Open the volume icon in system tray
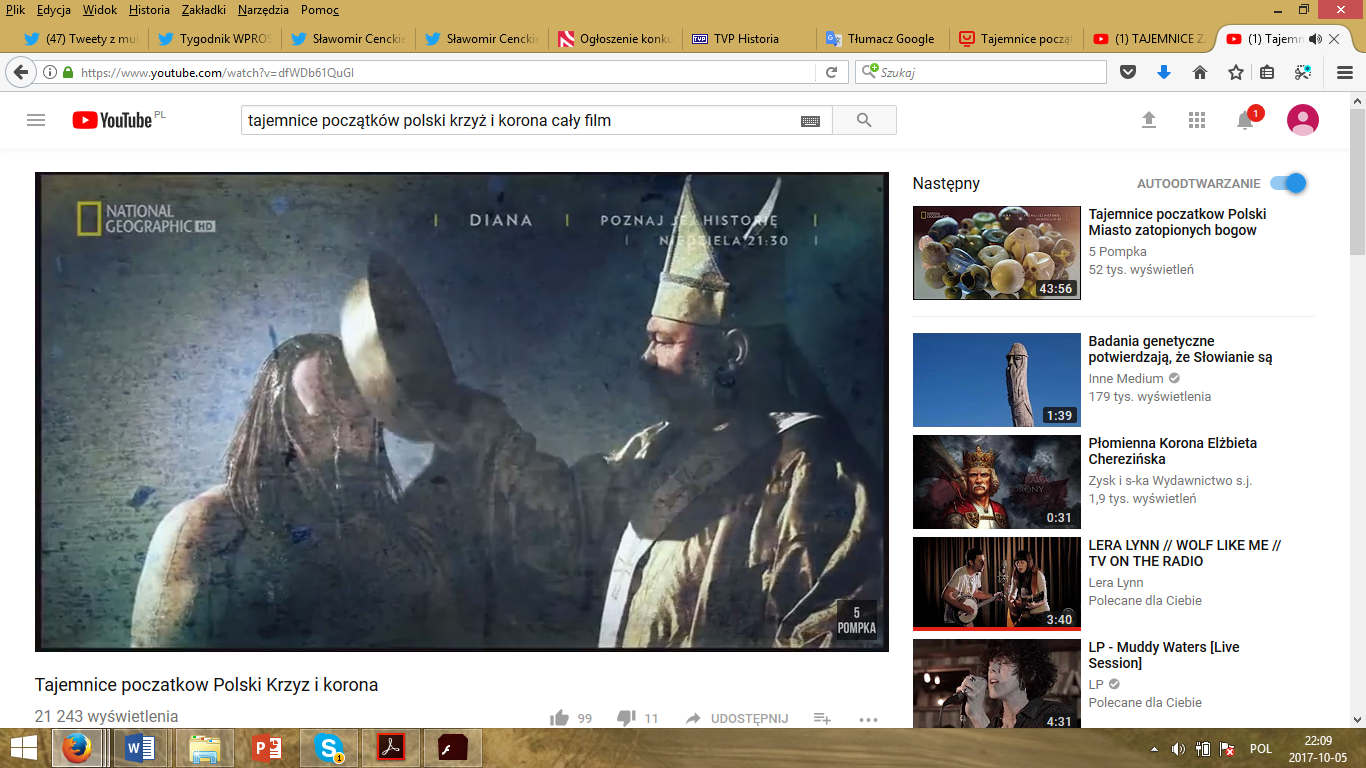The width and height of the screenshot is (1366, 768). point(1179,749)
